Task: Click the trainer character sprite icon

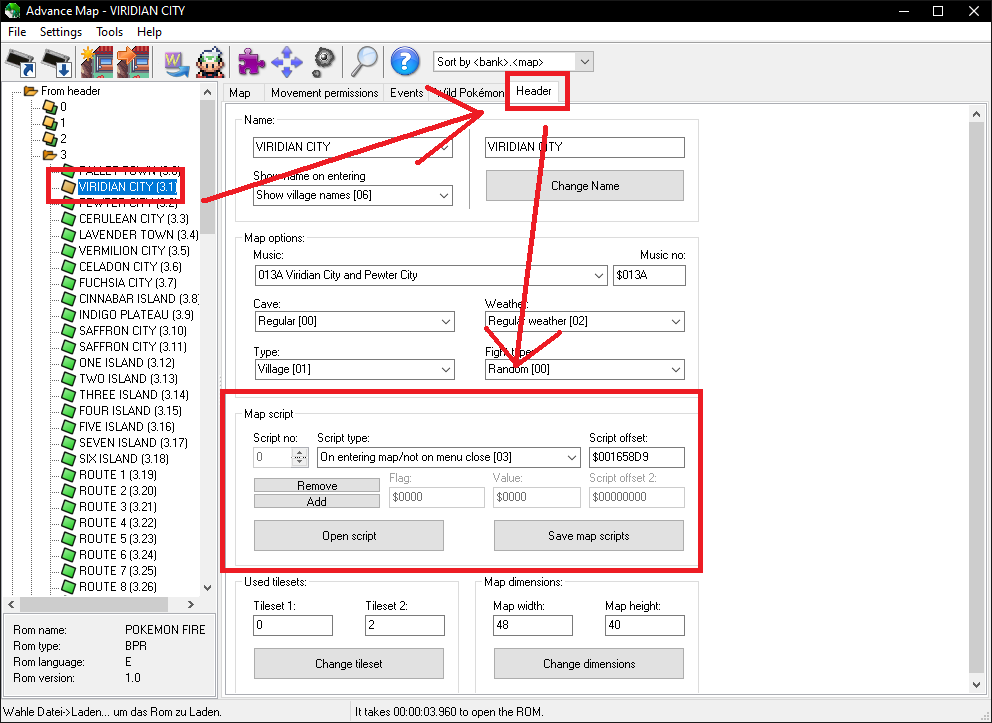Action: (x=210, y=62)
